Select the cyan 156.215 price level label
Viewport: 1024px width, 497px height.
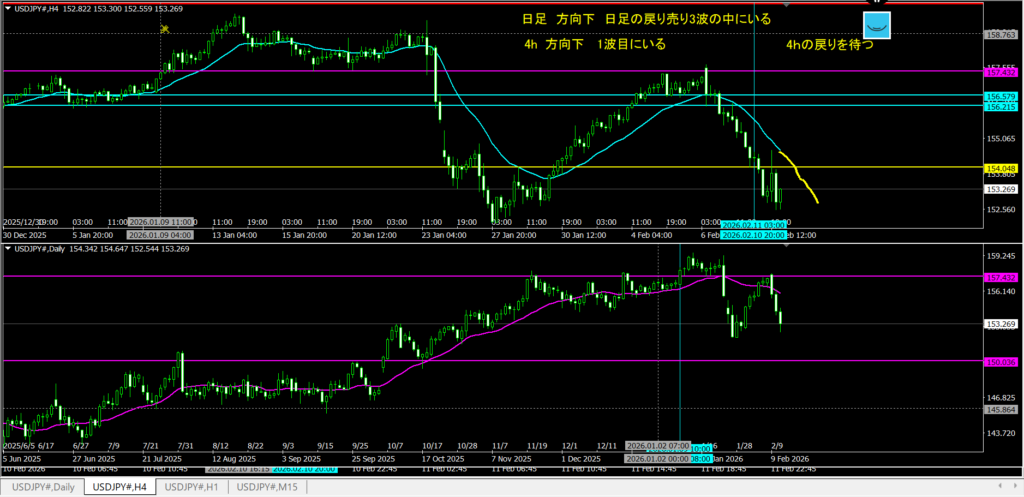[1001, 106]
